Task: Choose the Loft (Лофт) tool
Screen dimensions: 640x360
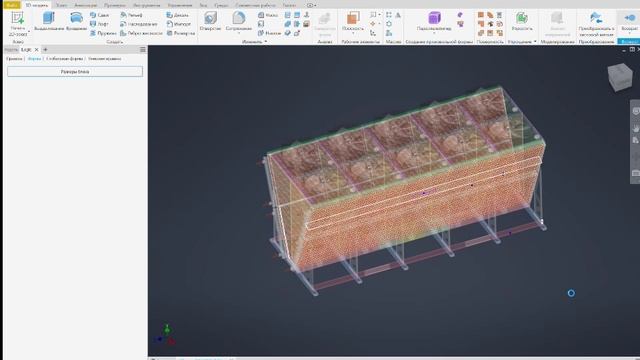Action: [x=99, y=24]
